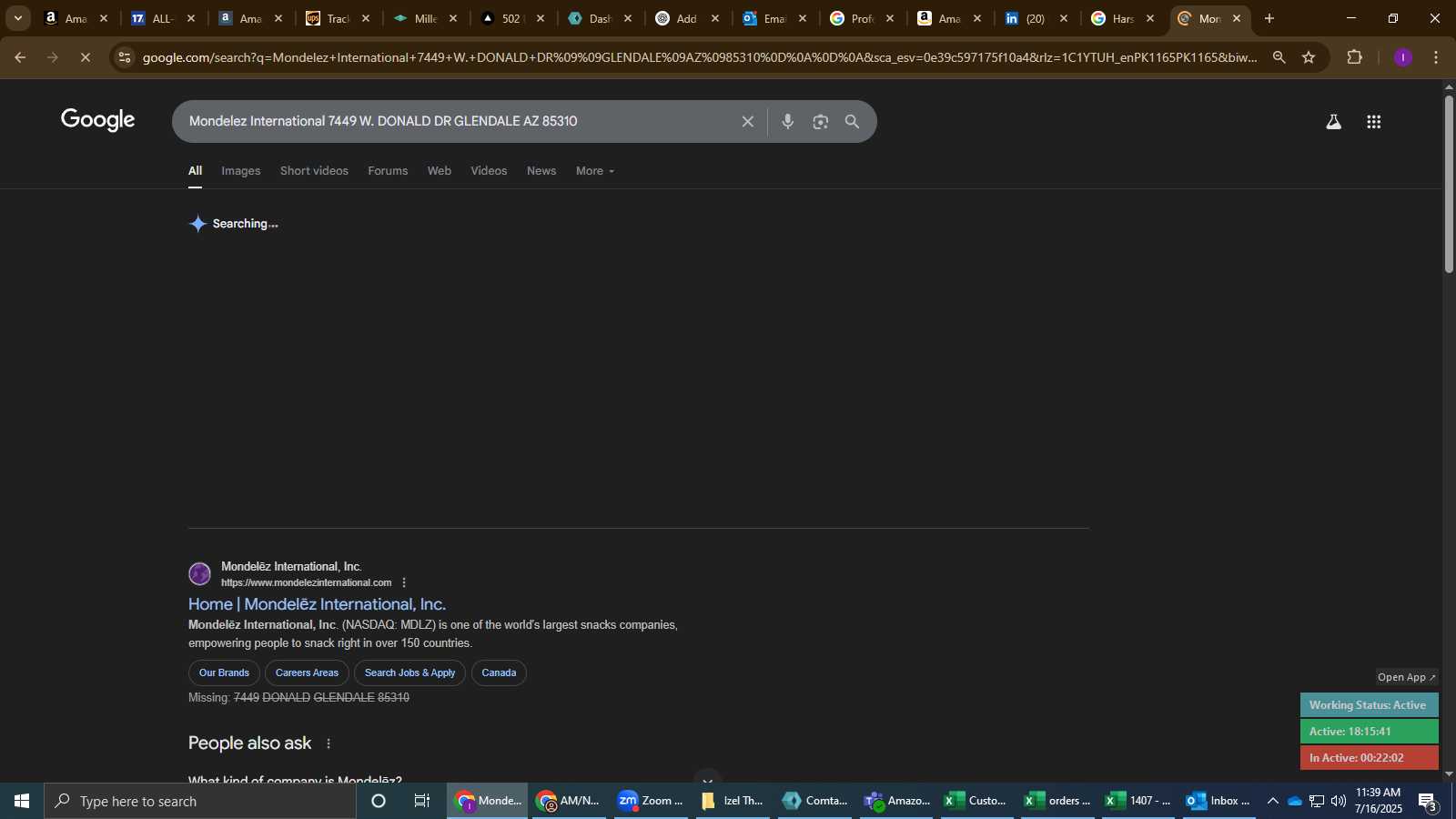Switch to Web results tab
The image size is (1456, 819).
pyautogui.click(x=440, y=171)
